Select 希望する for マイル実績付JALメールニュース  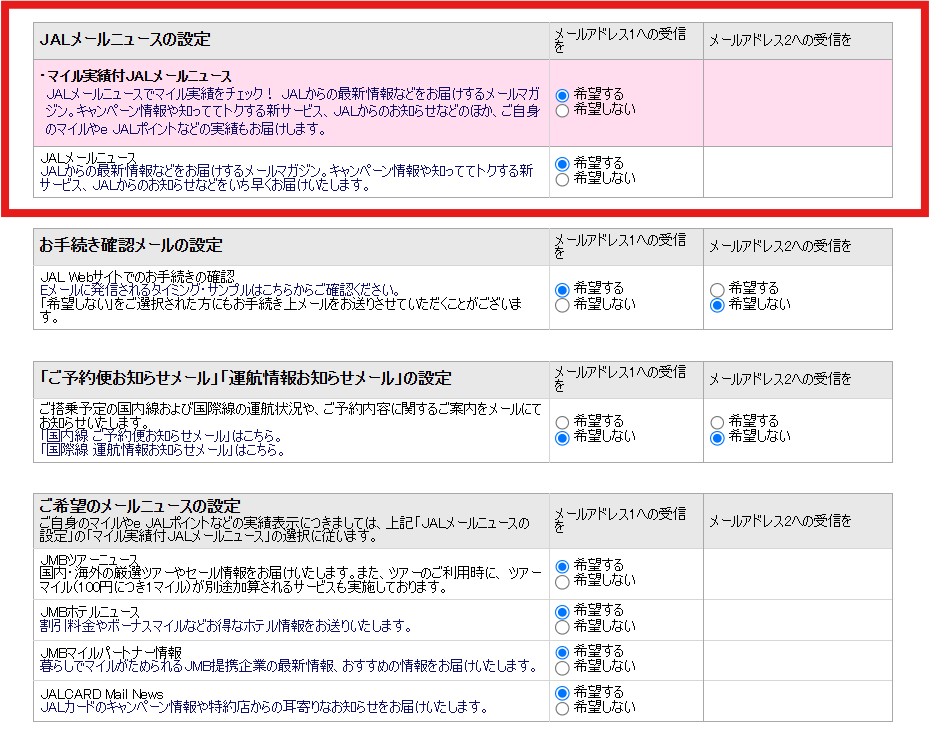pos(562,95)
